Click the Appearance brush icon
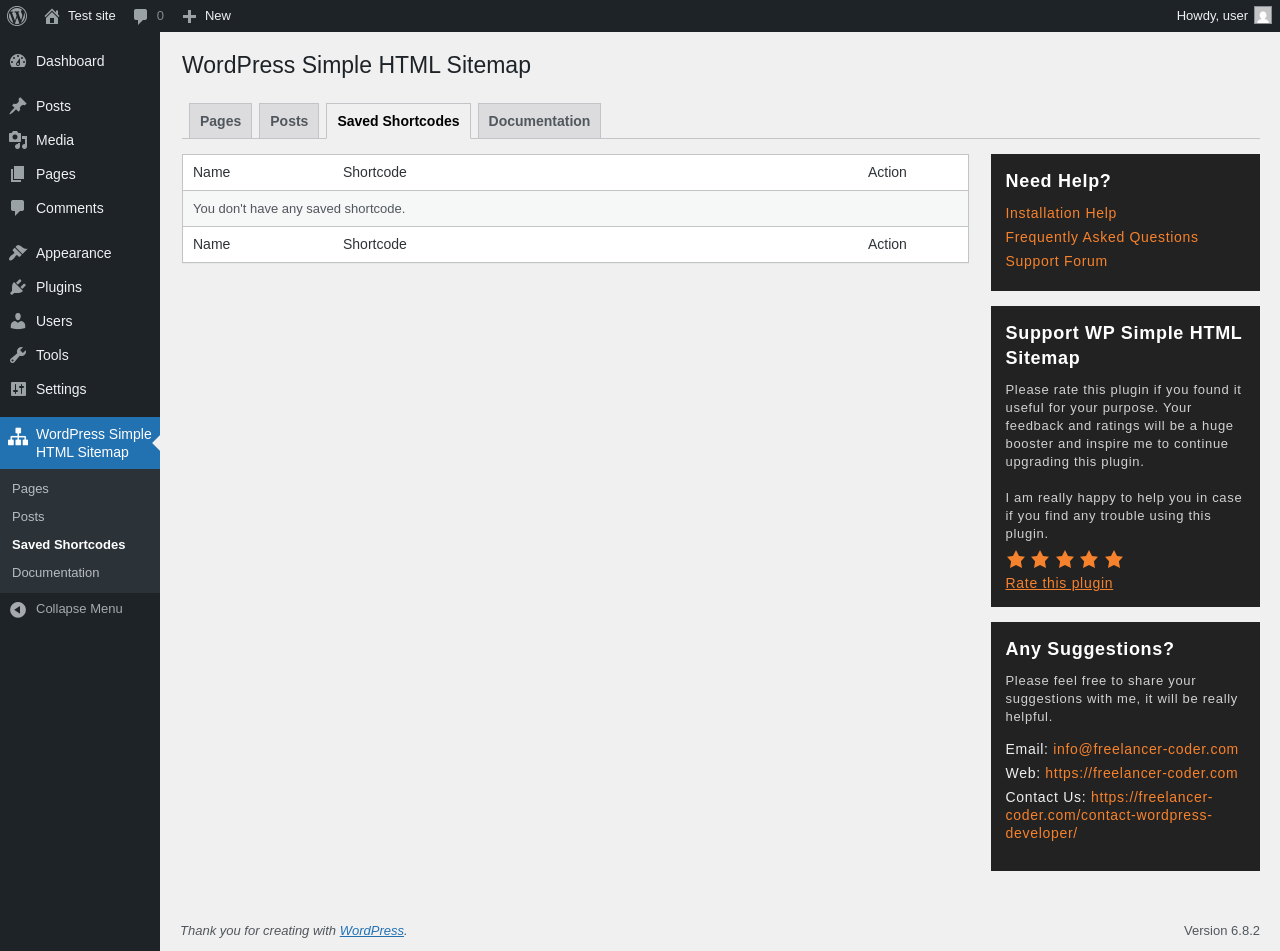This screenshot has width=1280, height=951. [18, 253]
